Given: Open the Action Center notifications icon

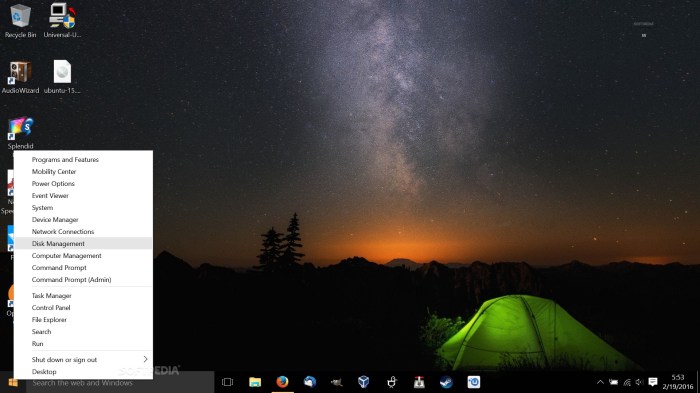Looking at the screenshot, I should point(653,382).
